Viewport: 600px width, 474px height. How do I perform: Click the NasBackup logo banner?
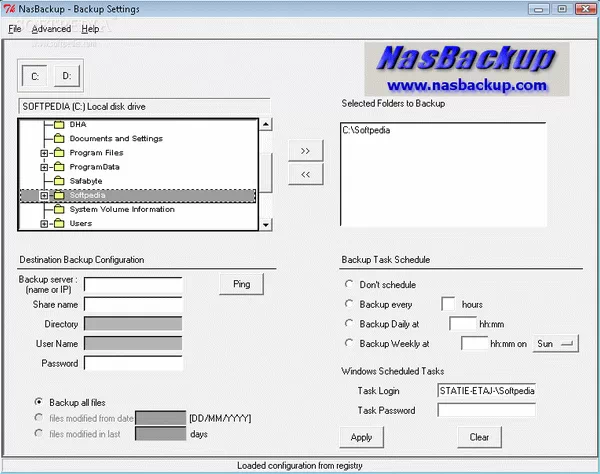(467, 69)
